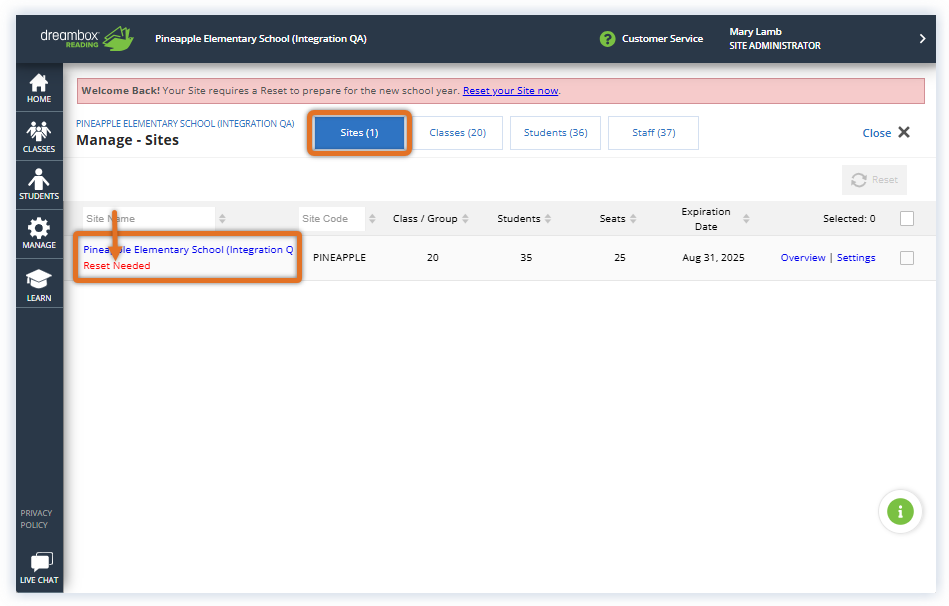Sort by Site Code arrows
This screenshot has height=606, width=949.
tap(372, 219)
